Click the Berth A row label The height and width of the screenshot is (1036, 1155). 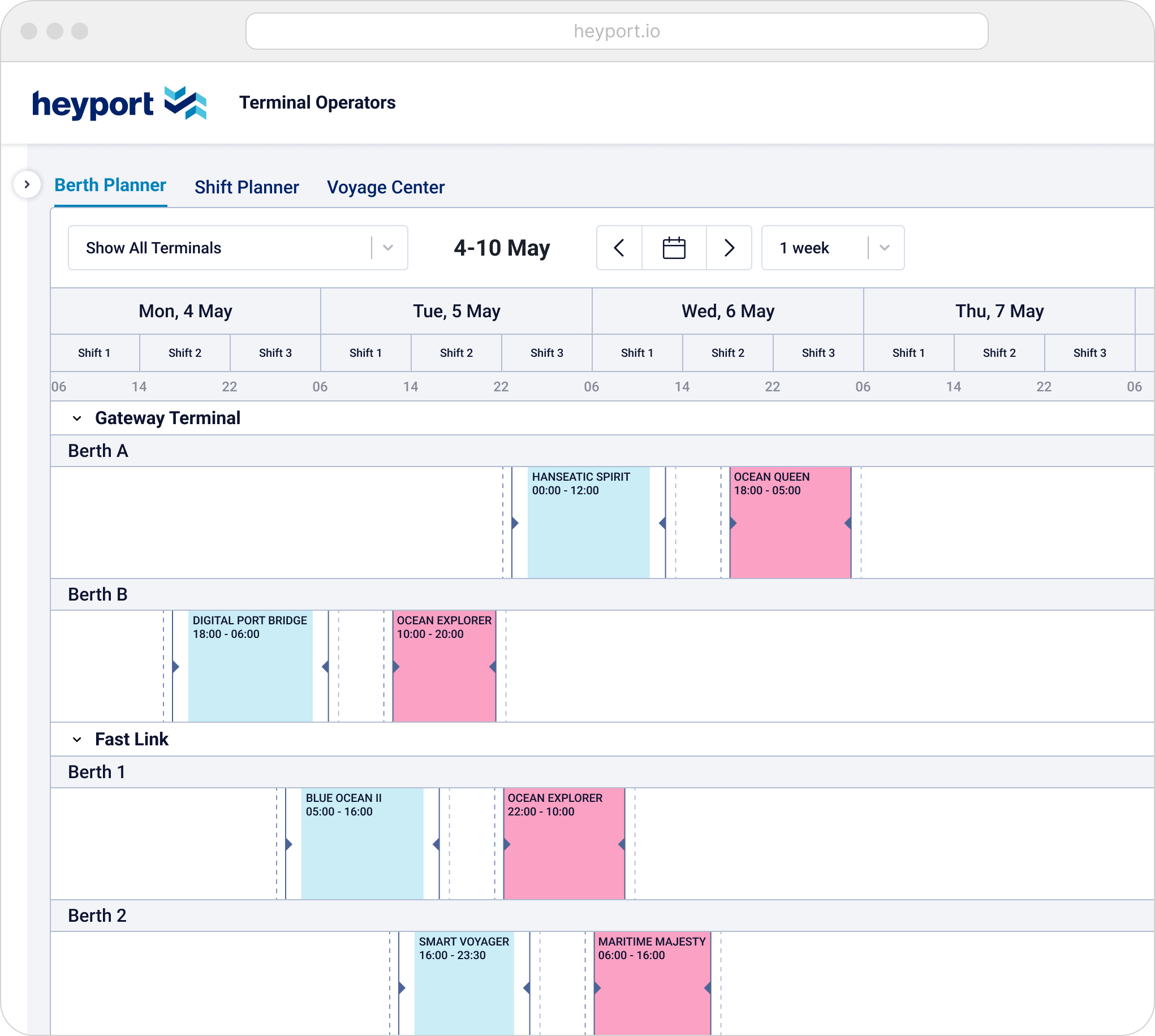pyautogui.click(x=98, y=451)
